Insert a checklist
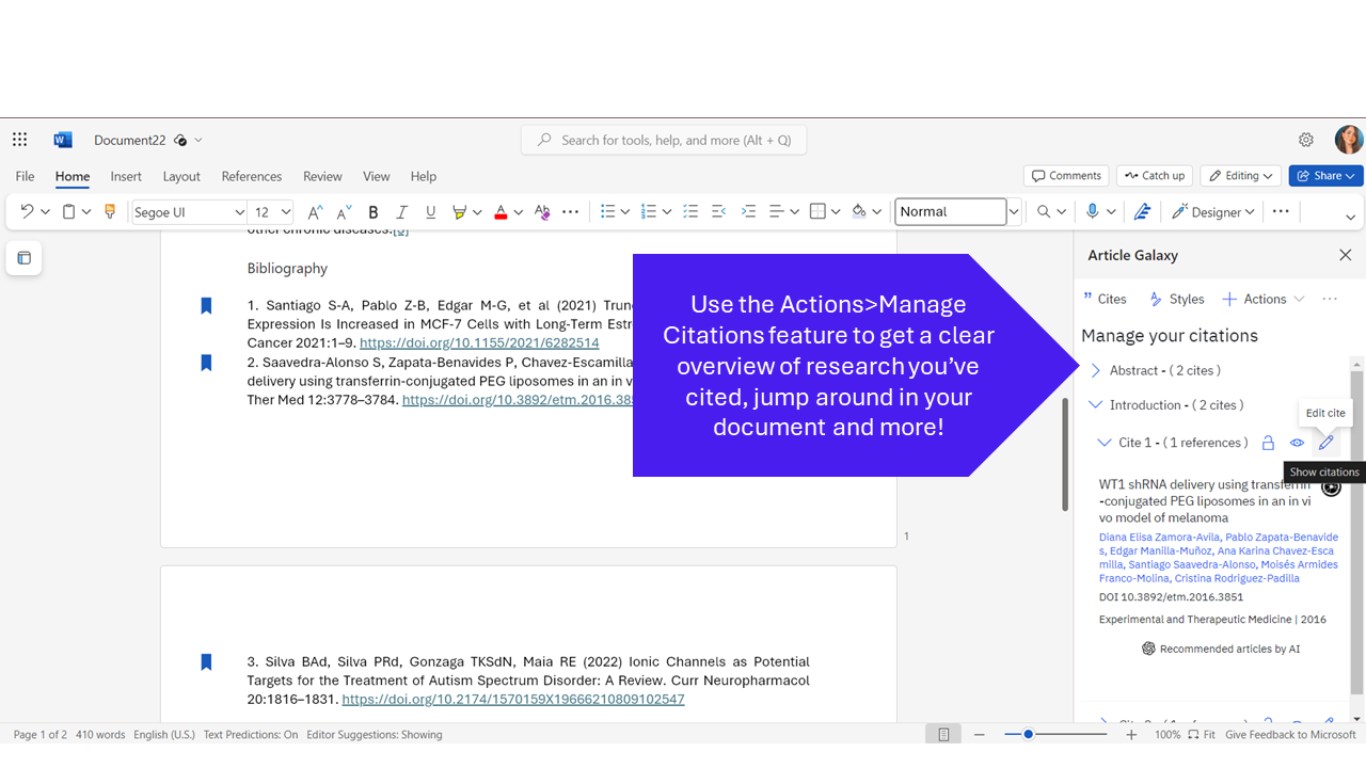 (690, 212)
